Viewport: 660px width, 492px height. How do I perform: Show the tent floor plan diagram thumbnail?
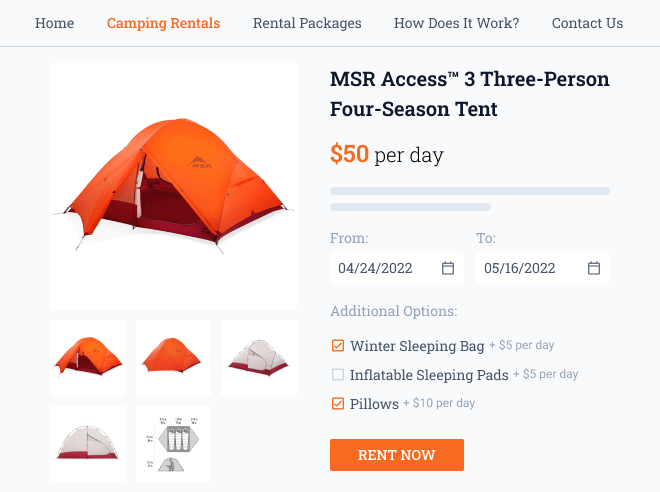pyautogui.click(x=173, y=443)
